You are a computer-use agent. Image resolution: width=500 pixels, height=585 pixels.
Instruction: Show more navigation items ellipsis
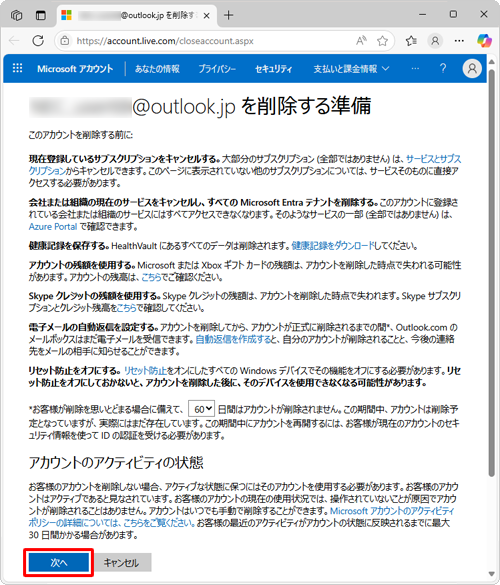click(x=415, y=69)
